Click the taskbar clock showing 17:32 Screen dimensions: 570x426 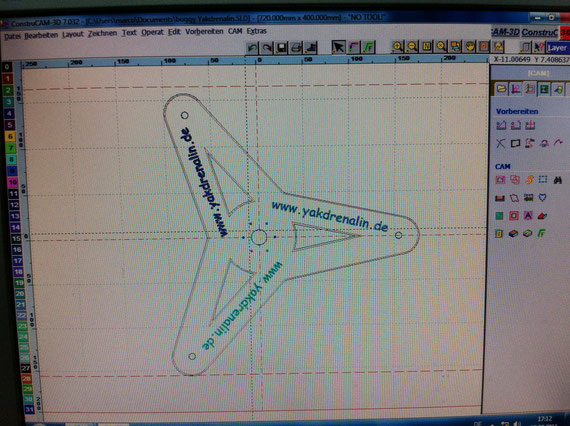point(544,419)
